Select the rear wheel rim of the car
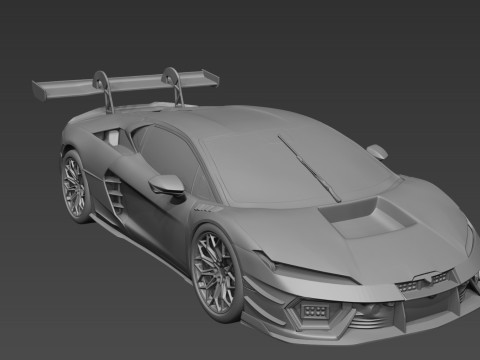480x360 pixels. (74, 187)
